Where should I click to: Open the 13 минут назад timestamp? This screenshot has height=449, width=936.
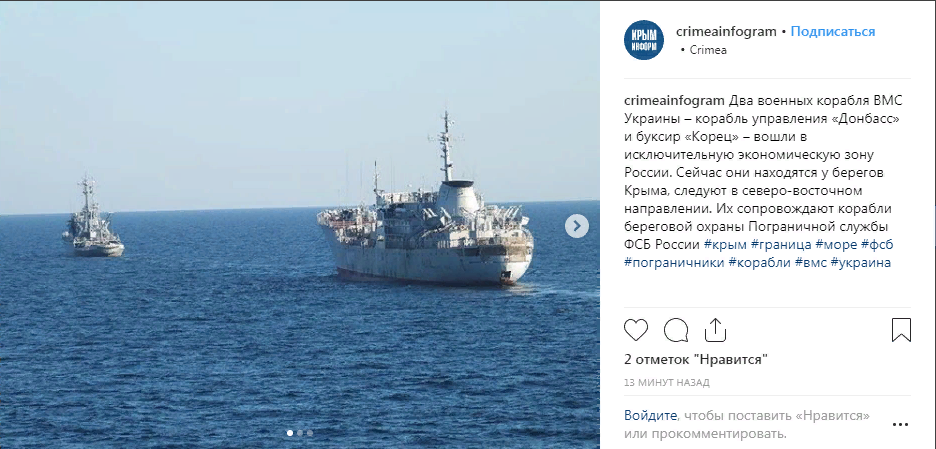click(x=667, y=383)
